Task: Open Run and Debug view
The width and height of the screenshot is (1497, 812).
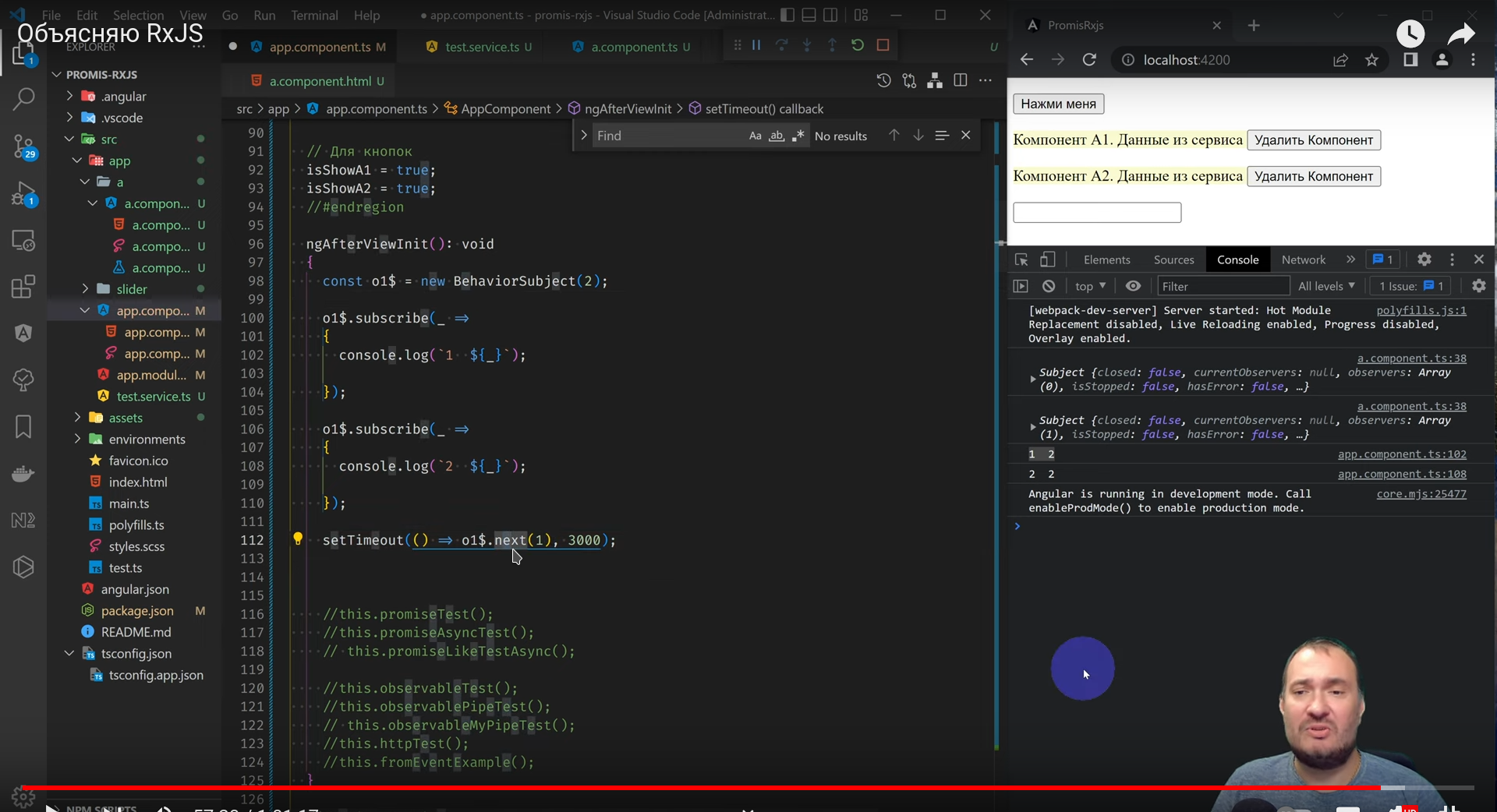Action: pos(23,193)
